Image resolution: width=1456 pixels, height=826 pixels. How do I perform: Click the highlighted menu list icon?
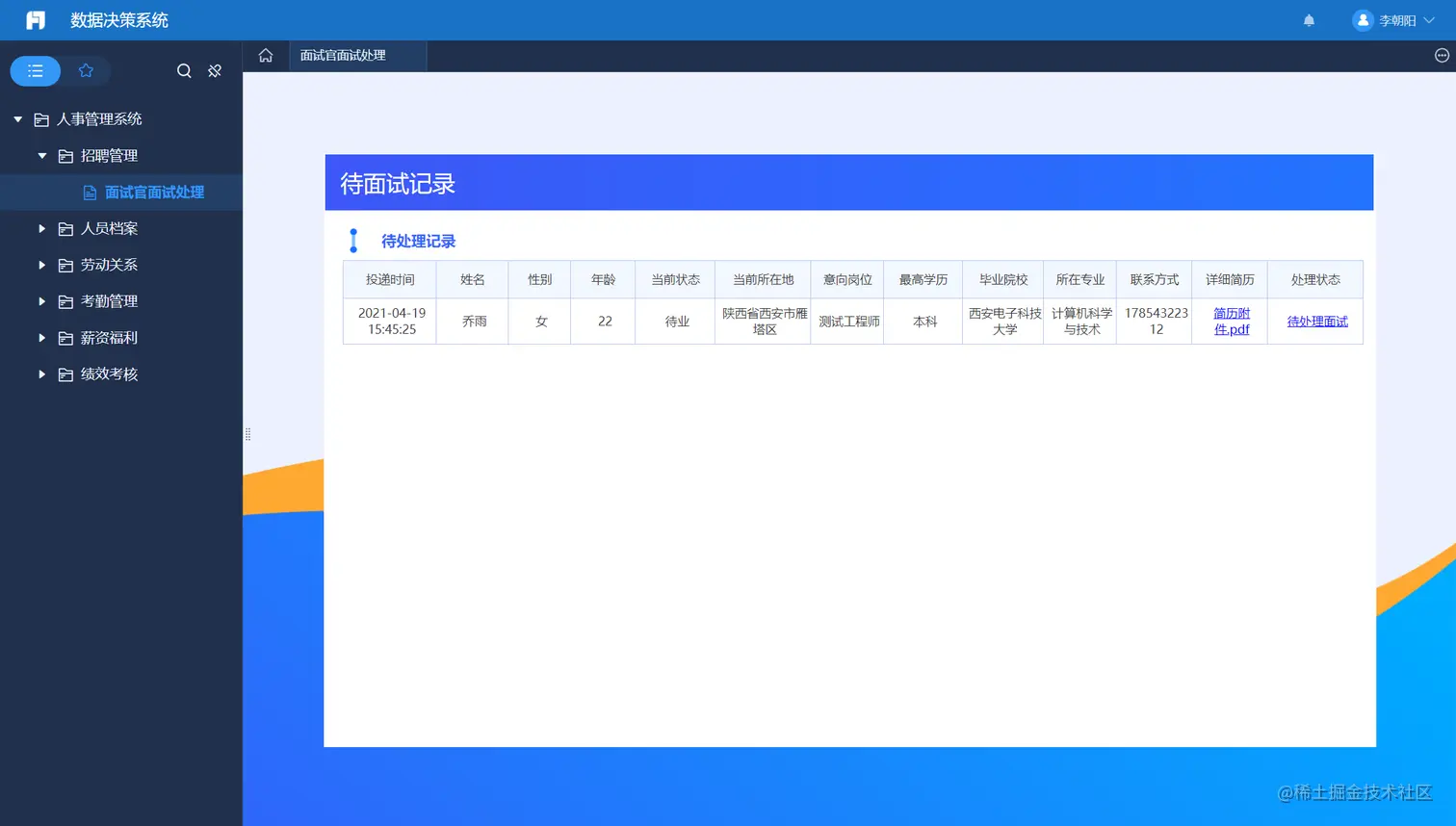click(x=35, y=70)
